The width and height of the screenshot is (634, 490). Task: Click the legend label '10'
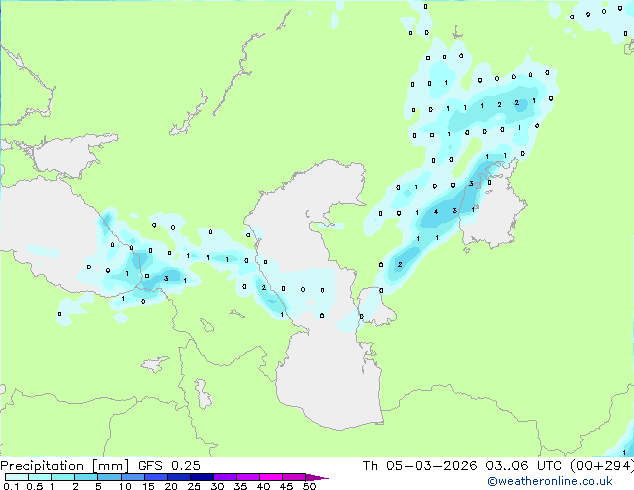click(125, 486)
